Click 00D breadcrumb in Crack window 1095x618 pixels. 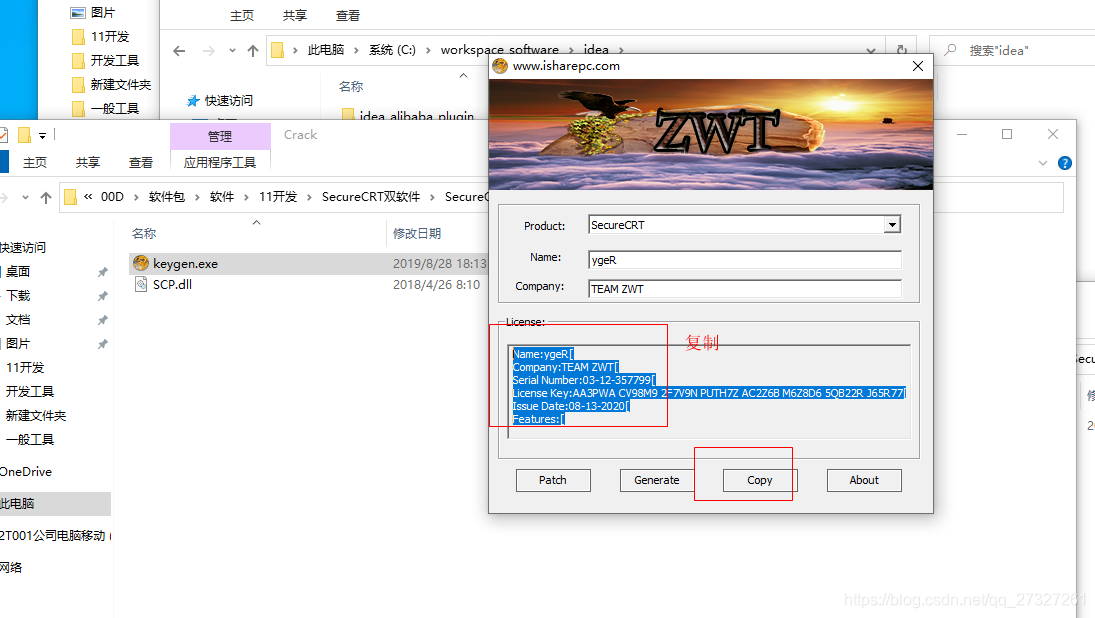click(112, 197)
